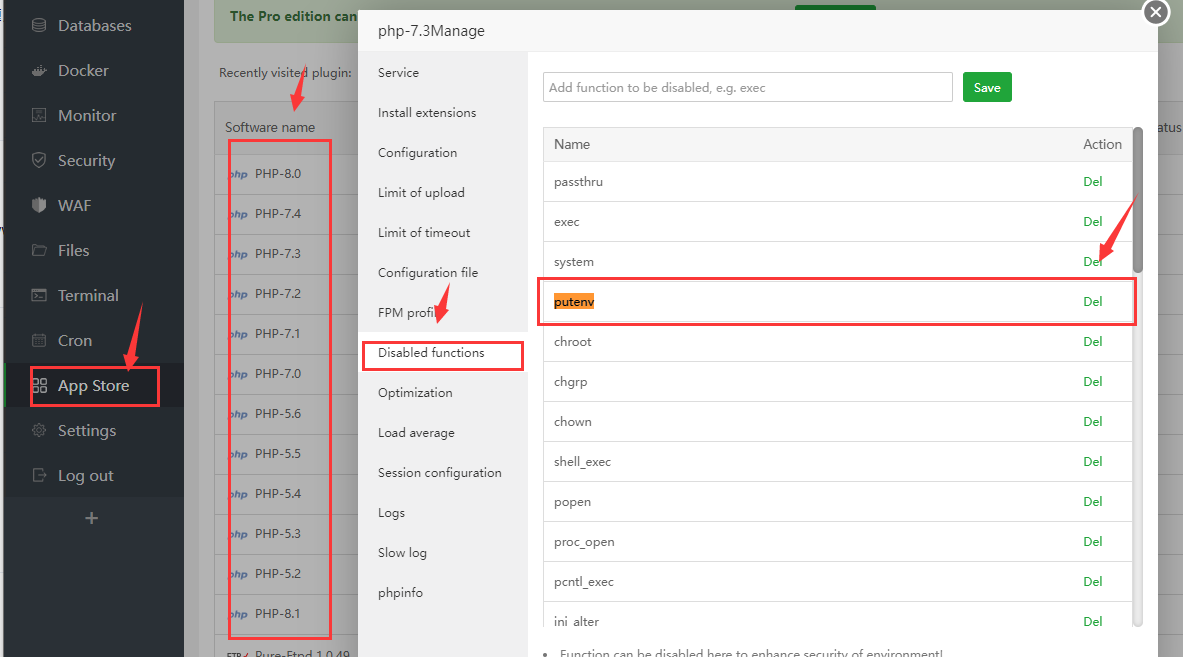Open Monitor via its sidebar icon
Screen dimensions: 1183x657
tap(39, 116)
